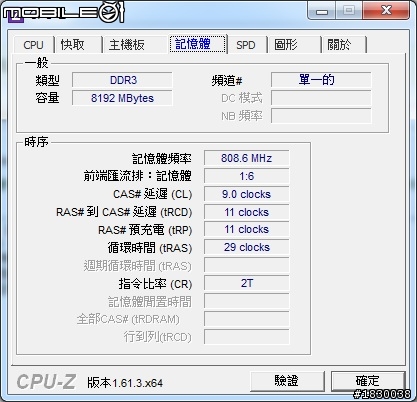Click the 2T command rate value
Image resolution: width=417 pixels, height=402 pixels.
tap(247, 283)
